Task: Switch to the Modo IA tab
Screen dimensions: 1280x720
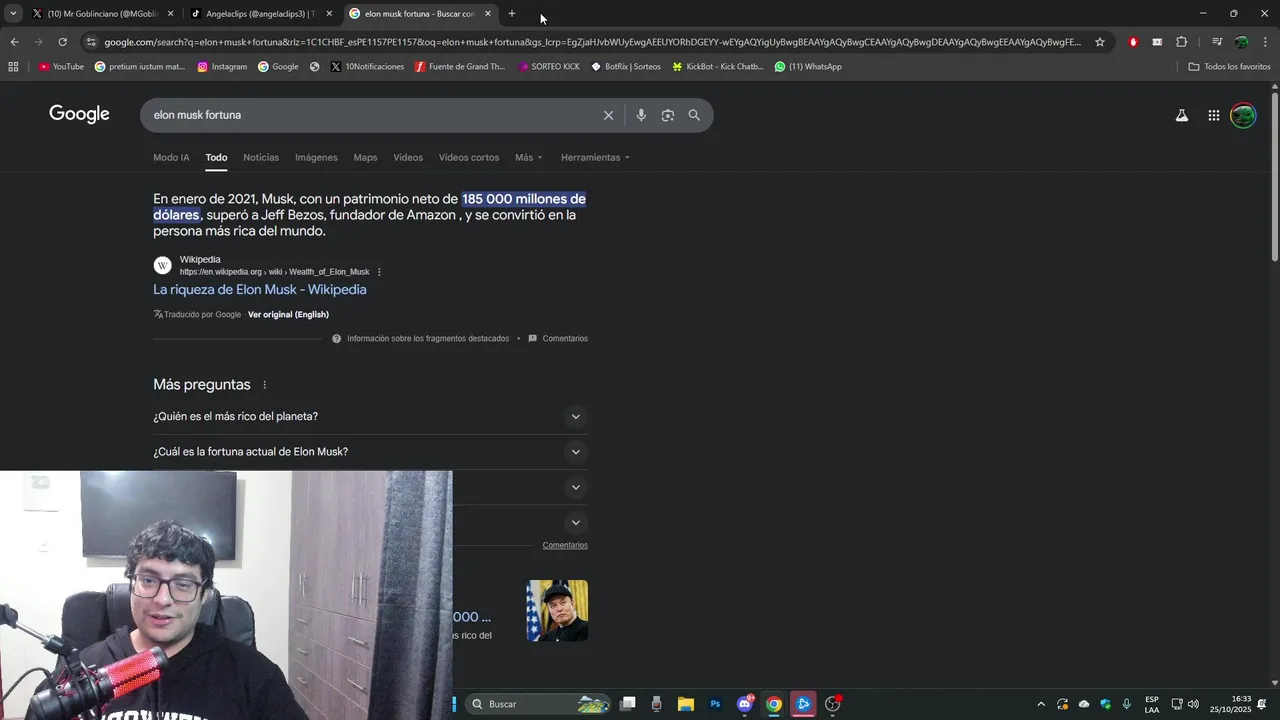Action: (x=171, y=158)
